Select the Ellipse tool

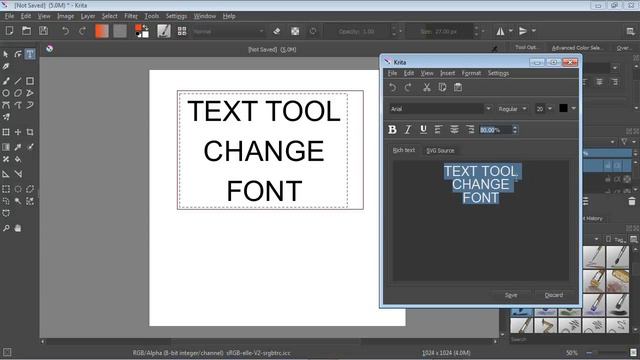6,93
